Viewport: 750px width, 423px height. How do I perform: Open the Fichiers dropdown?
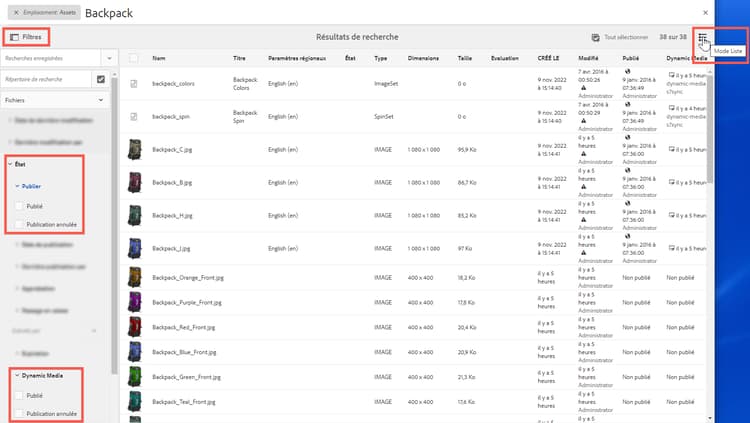pos(55,100)
